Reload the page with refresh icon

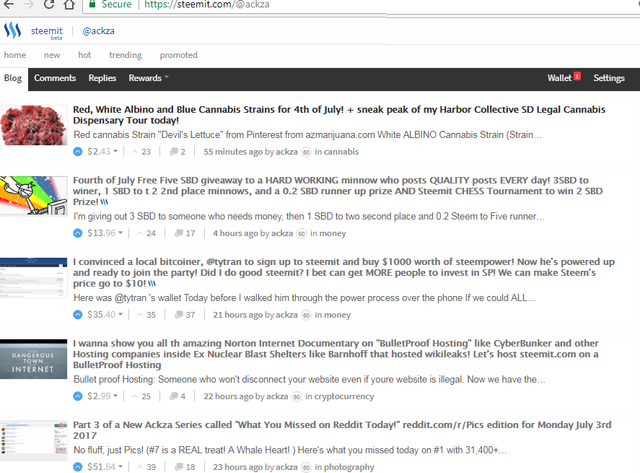(x=49, y=4)
